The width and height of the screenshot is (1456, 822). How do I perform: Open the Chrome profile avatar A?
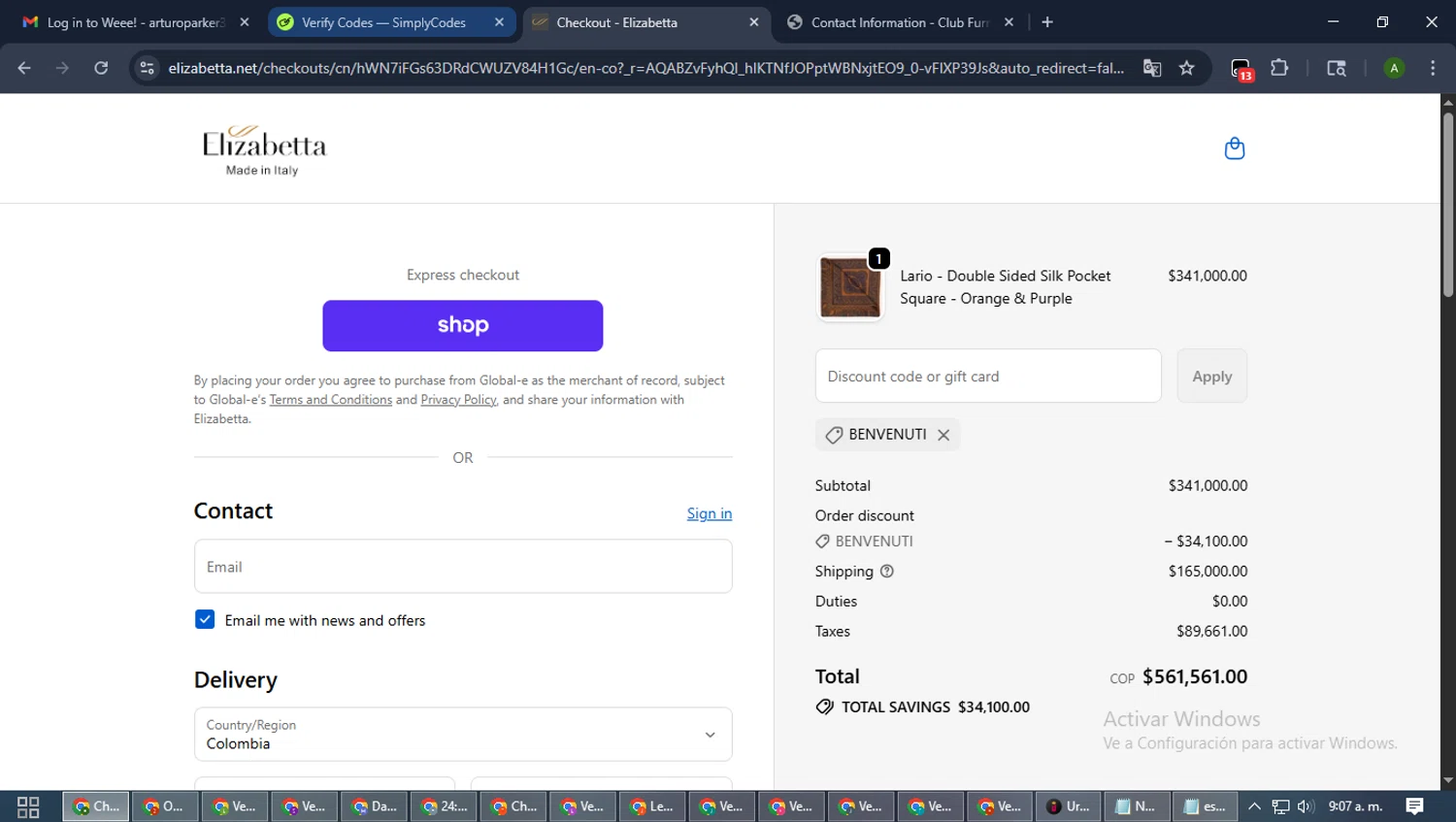[x=1394, y=68]
